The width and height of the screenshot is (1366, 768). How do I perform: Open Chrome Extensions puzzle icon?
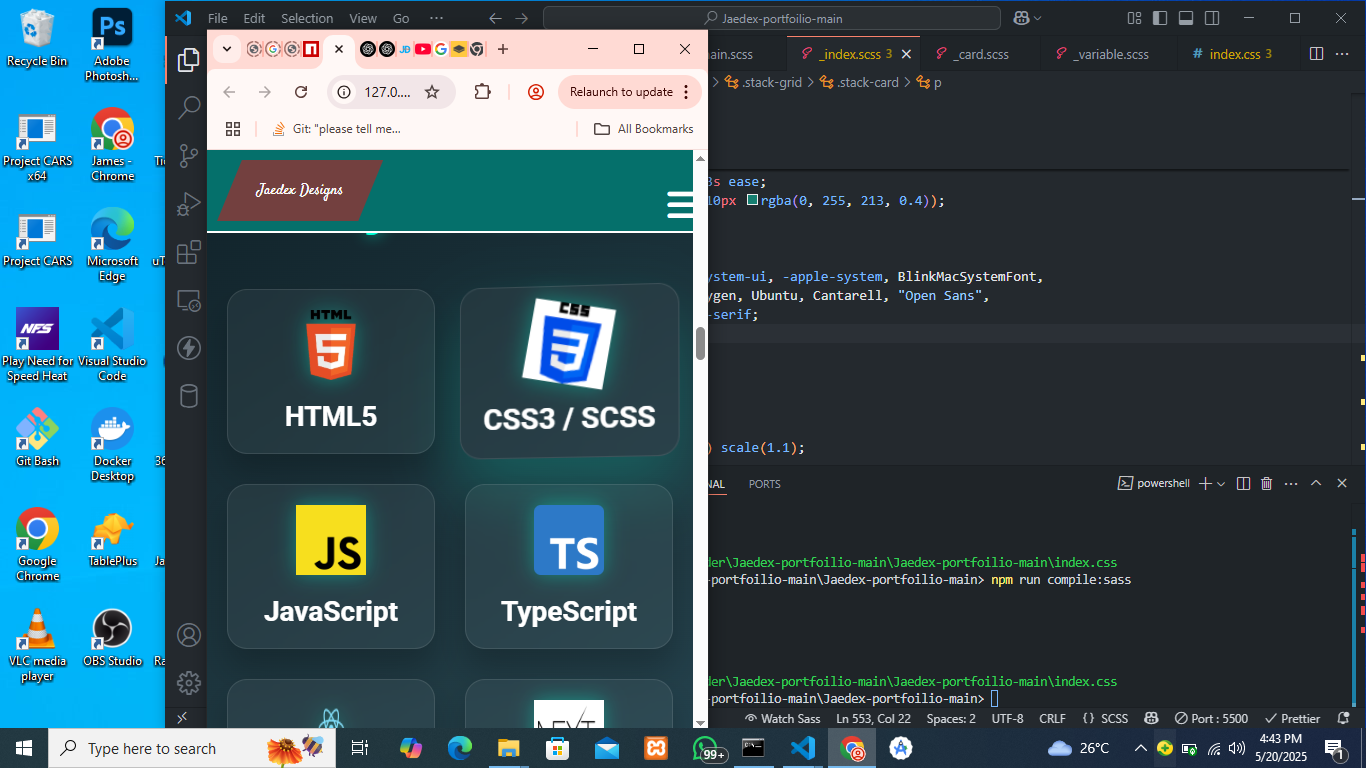[482, 92]
